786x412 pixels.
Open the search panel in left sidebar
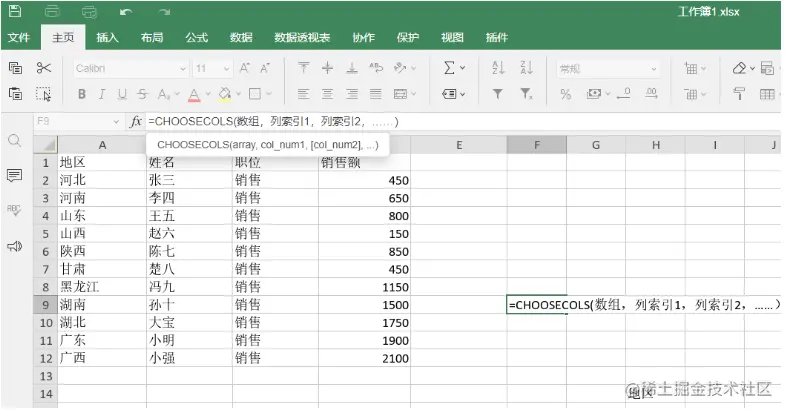point(15,141)
